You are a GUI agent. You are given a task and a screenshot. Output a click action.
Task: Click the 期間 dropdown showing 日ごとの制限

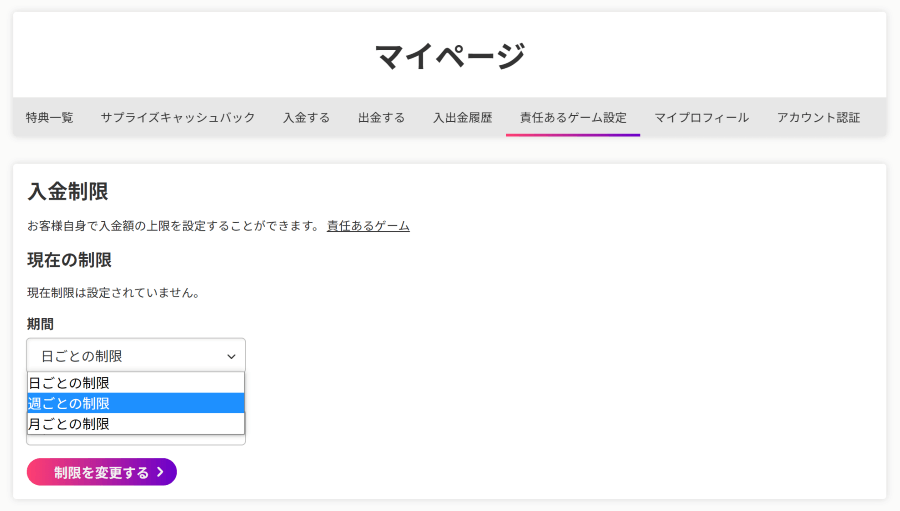click(x=136, y=356)
